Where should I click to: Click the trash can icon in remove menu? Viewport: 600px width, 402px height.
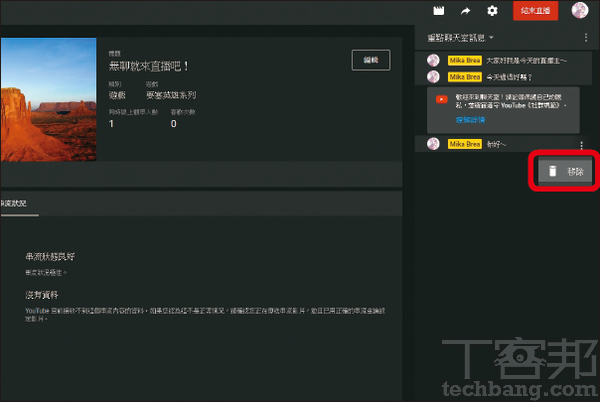coord(553,171)
